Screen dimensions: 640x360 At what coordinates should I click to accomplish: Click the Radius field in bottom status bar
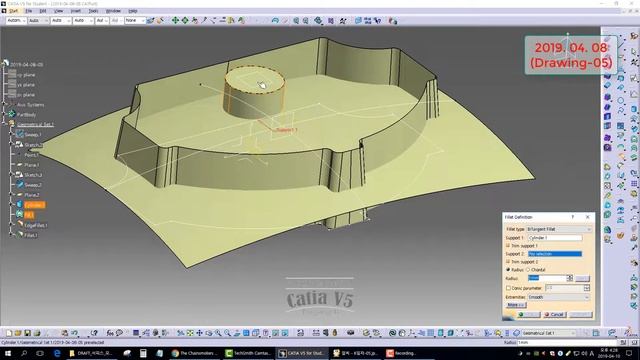tap(568, 342)
